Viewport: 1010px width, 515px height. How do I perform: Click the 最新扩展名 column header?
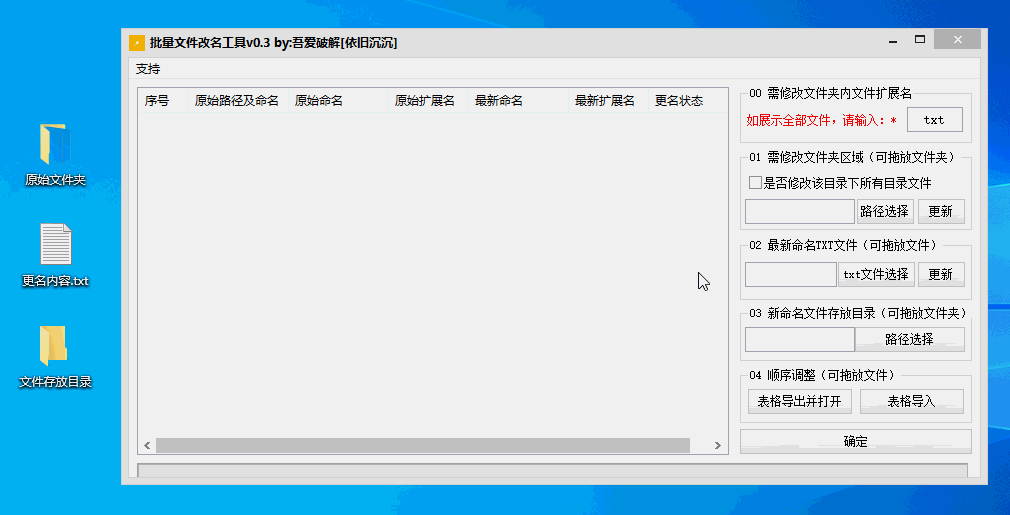click(609, 101)
